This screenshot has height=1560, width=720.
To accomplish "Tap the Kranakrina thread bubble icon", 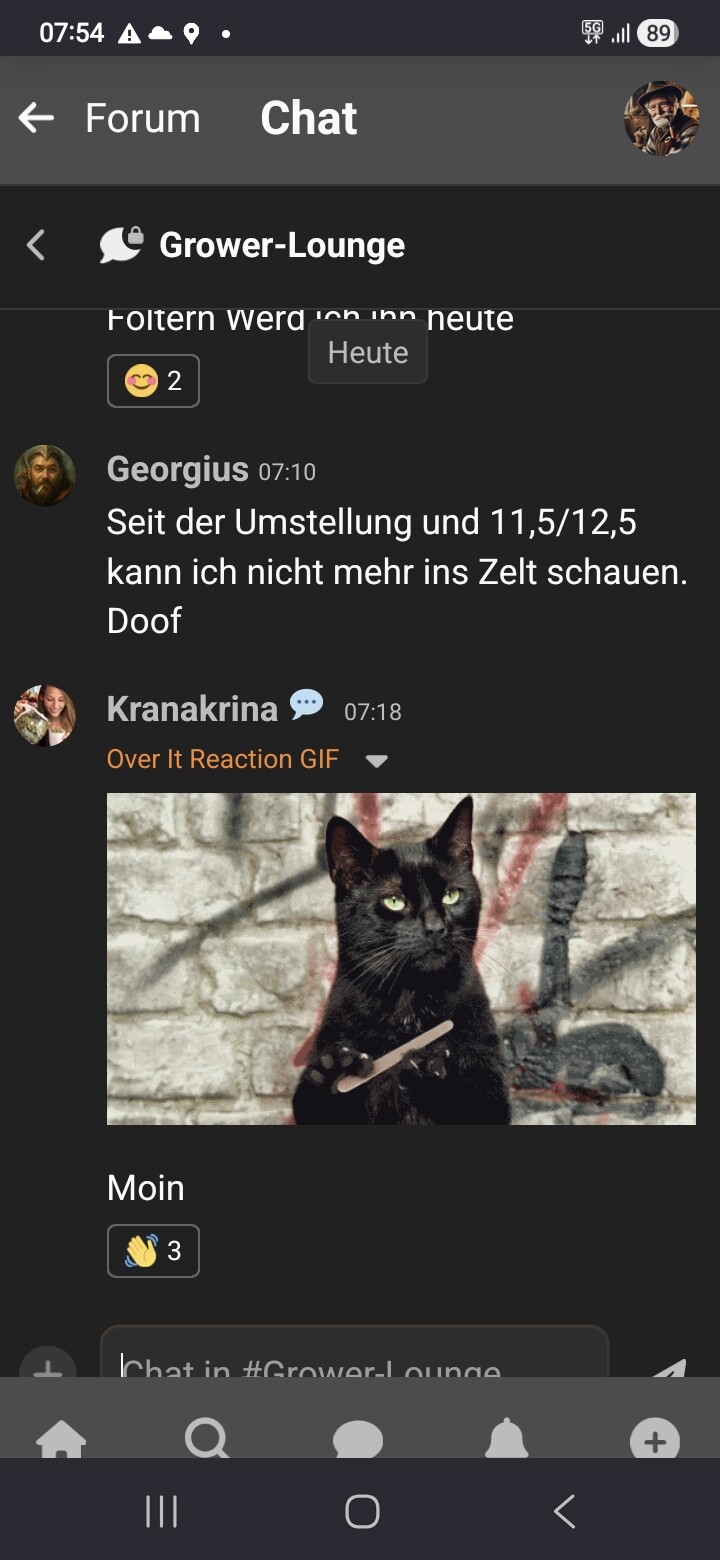I will [x=306, y=705].
